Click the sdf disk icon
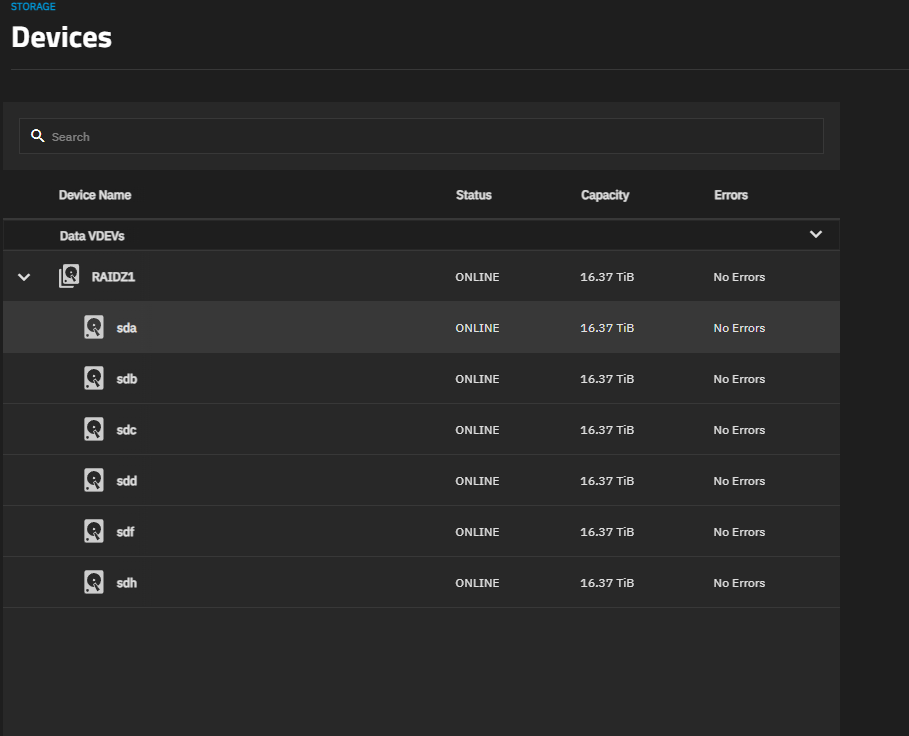This screenshot has height=736, width=909. pos(94,532)
